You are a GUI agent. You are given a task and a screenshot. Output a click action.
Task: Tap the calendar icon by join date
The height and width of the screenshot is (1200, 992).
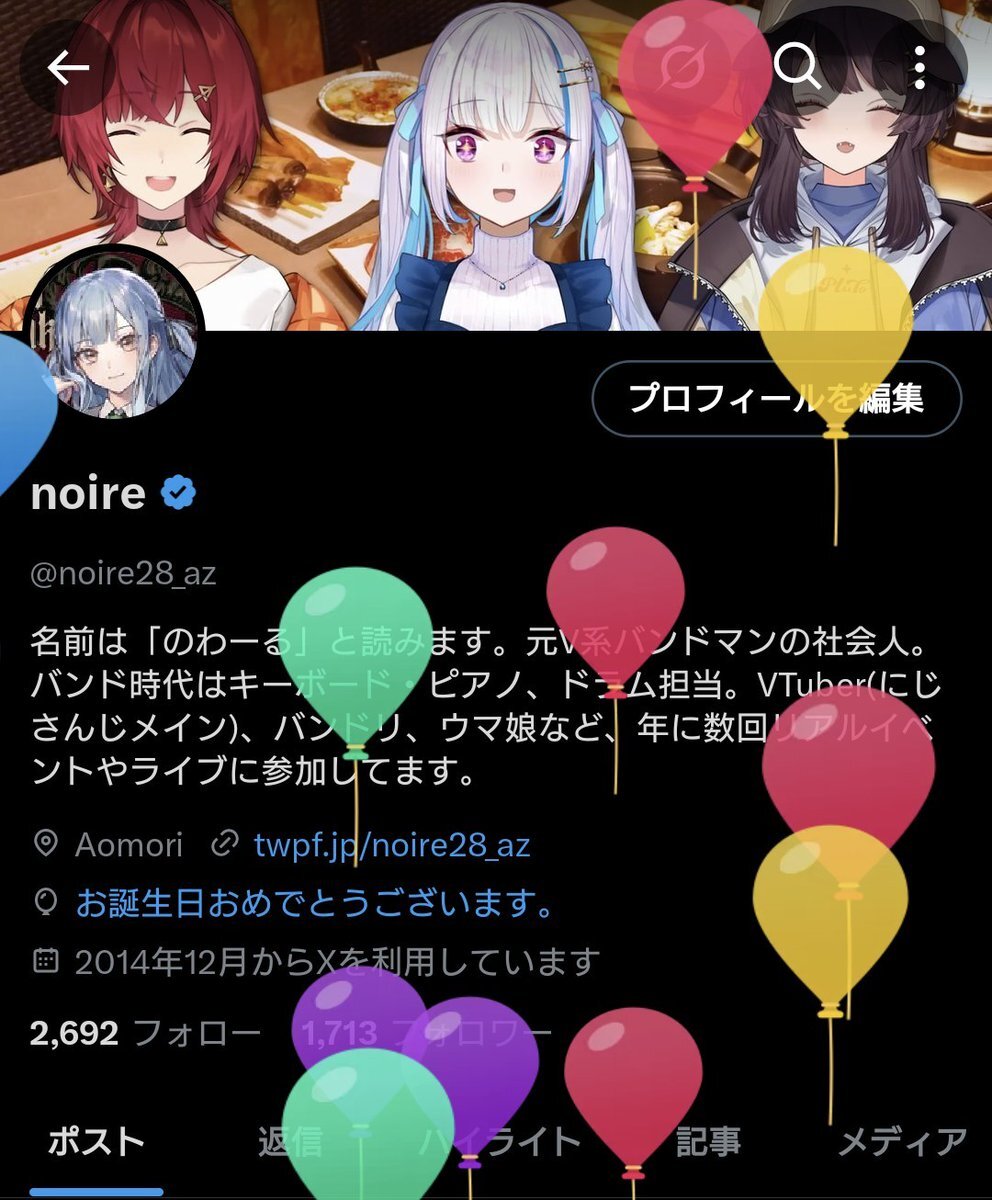pos(46,962)
